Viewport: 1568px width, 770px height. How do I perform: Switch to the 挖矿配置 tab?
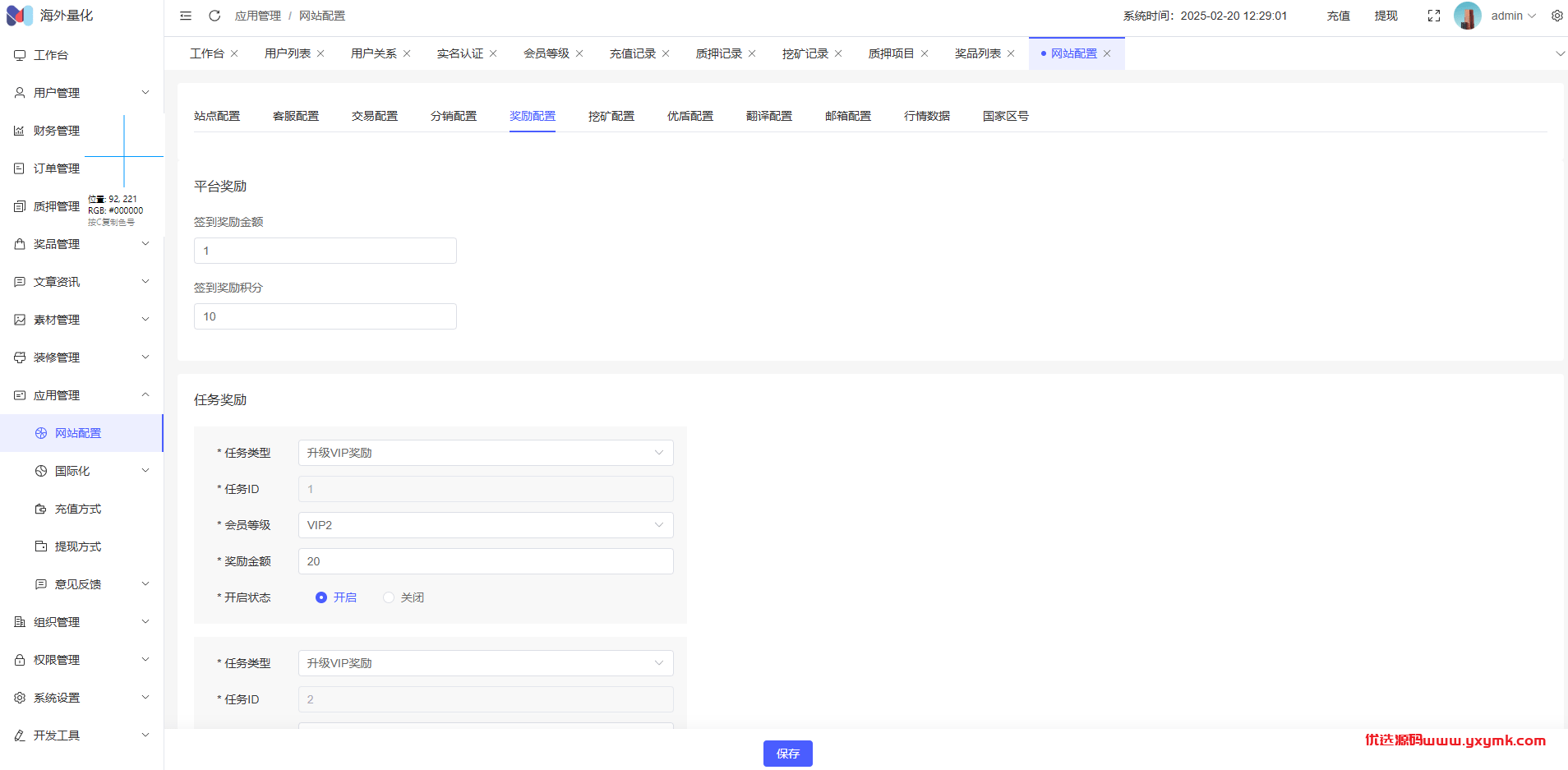(611, 116)
